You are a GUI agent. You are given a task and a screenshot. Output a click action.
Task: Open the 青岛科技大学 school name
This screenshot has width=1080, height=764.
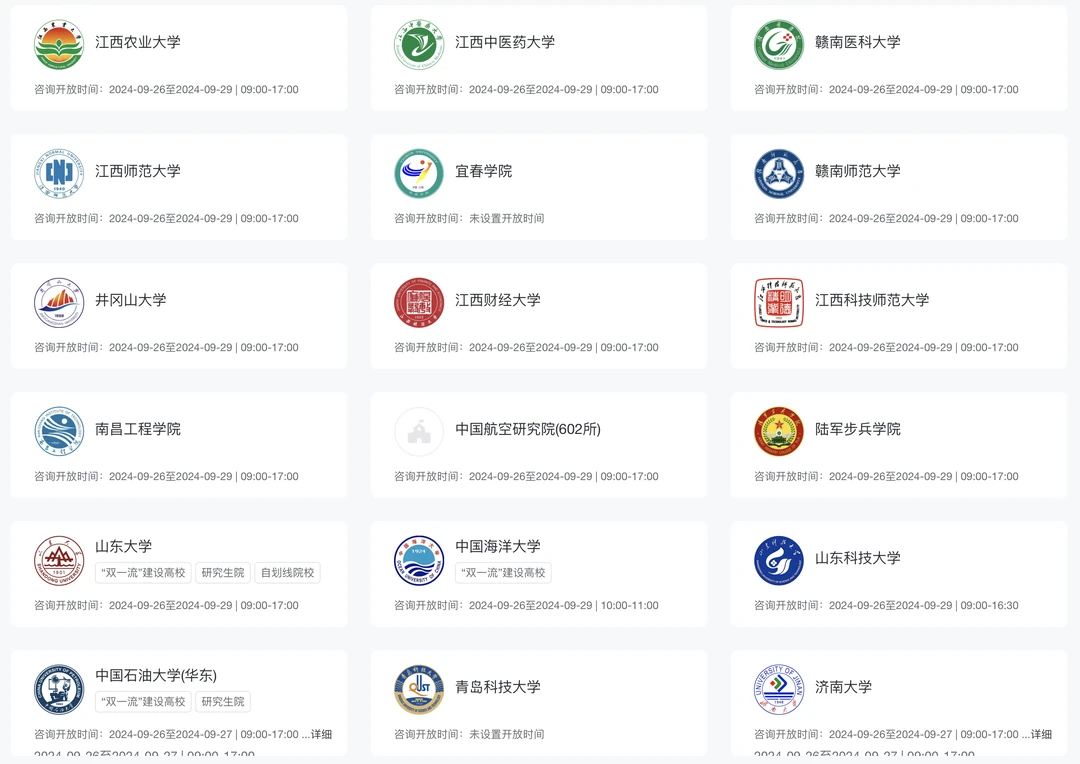click(498, 687)
